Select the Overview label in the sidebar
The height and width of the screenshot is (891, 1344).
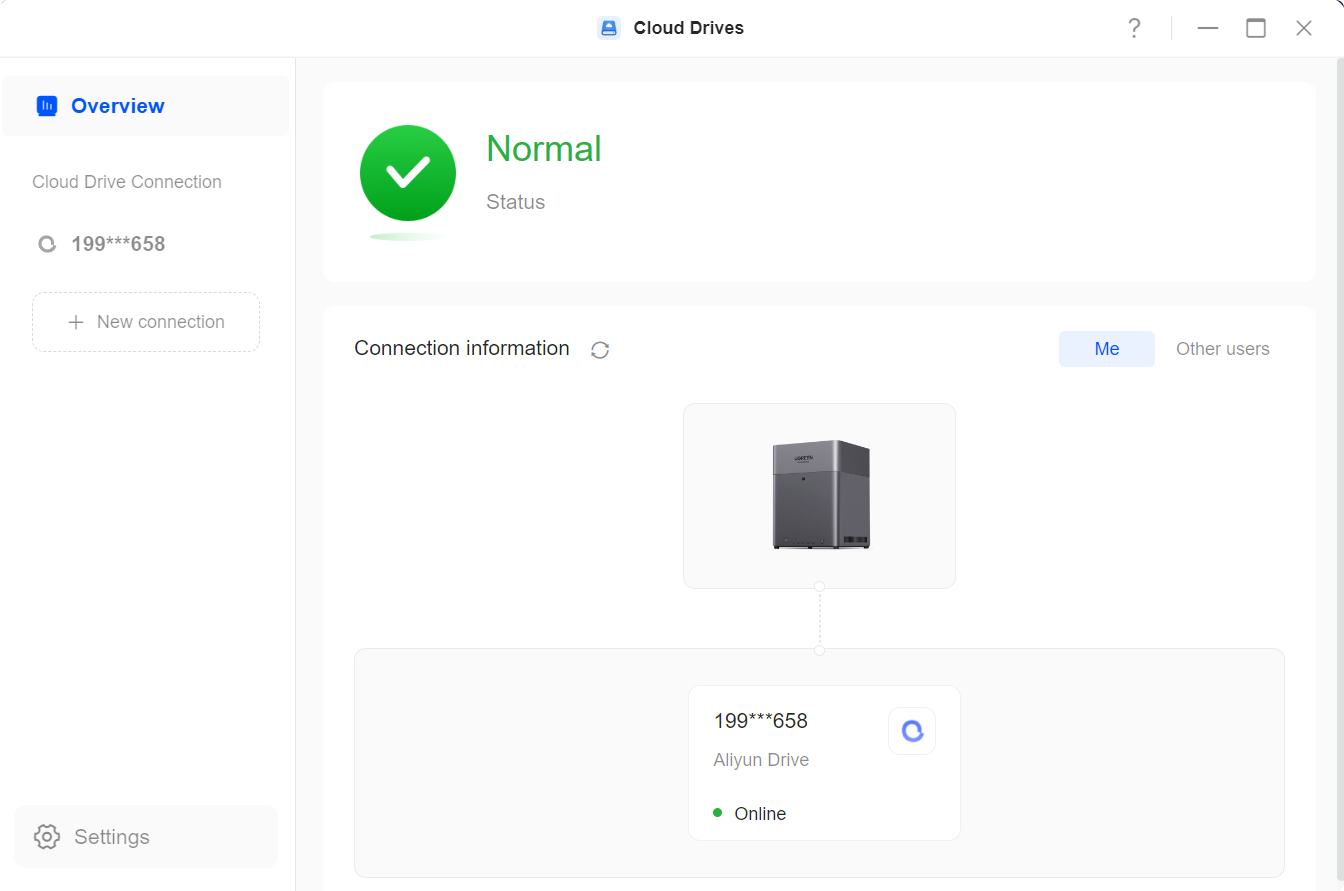(118, 106)
